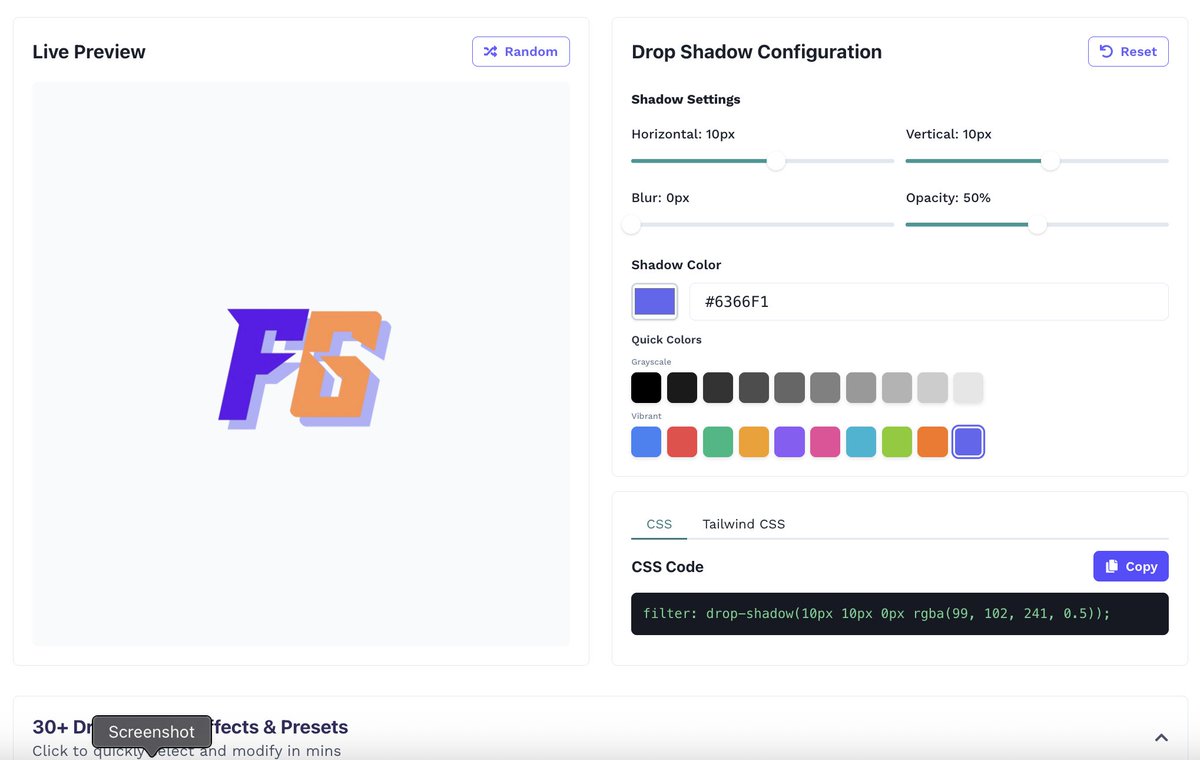Reset the drop shadow configuration
Screen dimensions: 1200x760
(x=1128, y=52)
